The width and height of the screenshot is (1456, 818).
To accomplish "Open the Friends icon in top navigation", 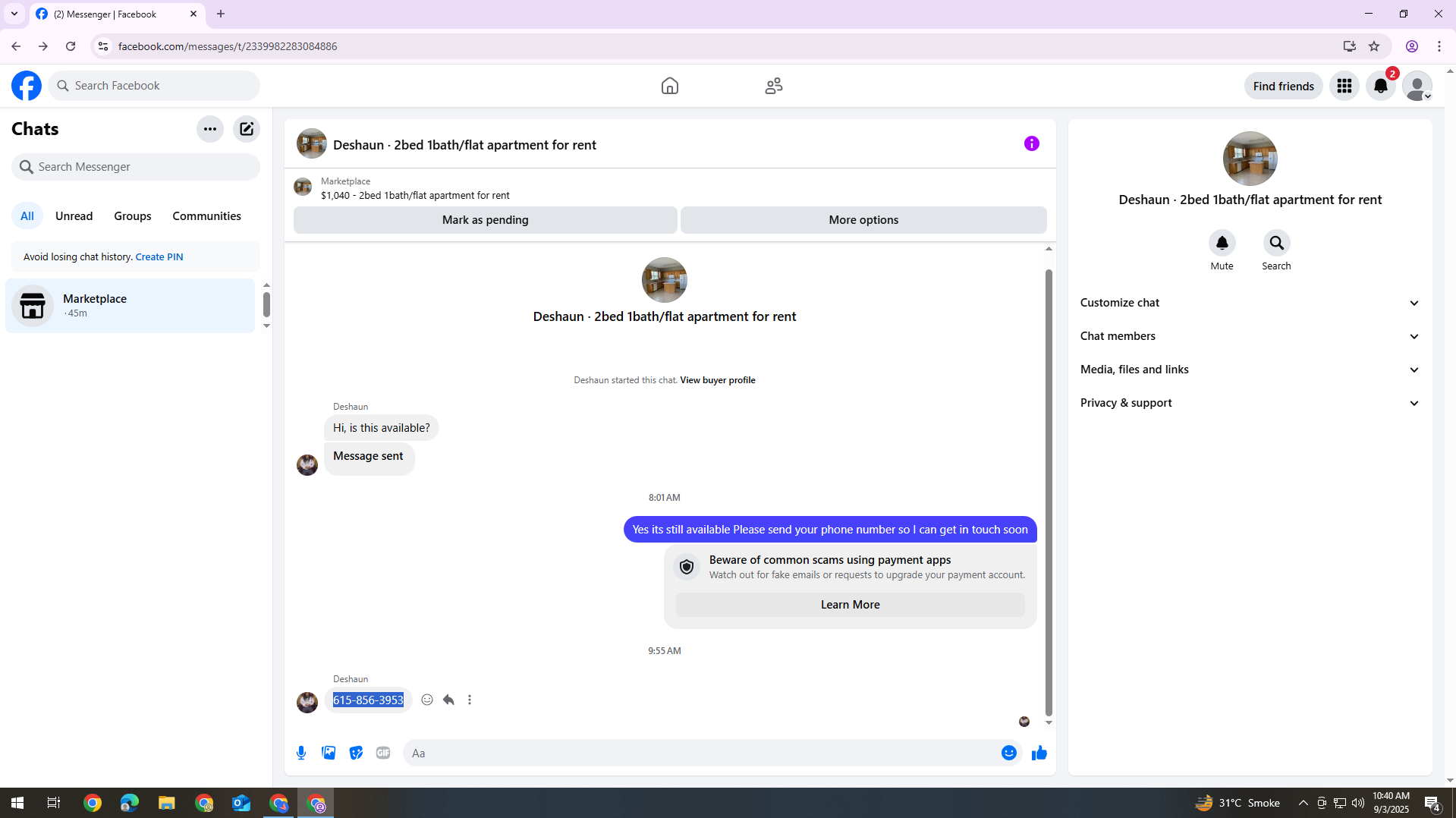I will (774, 86).
